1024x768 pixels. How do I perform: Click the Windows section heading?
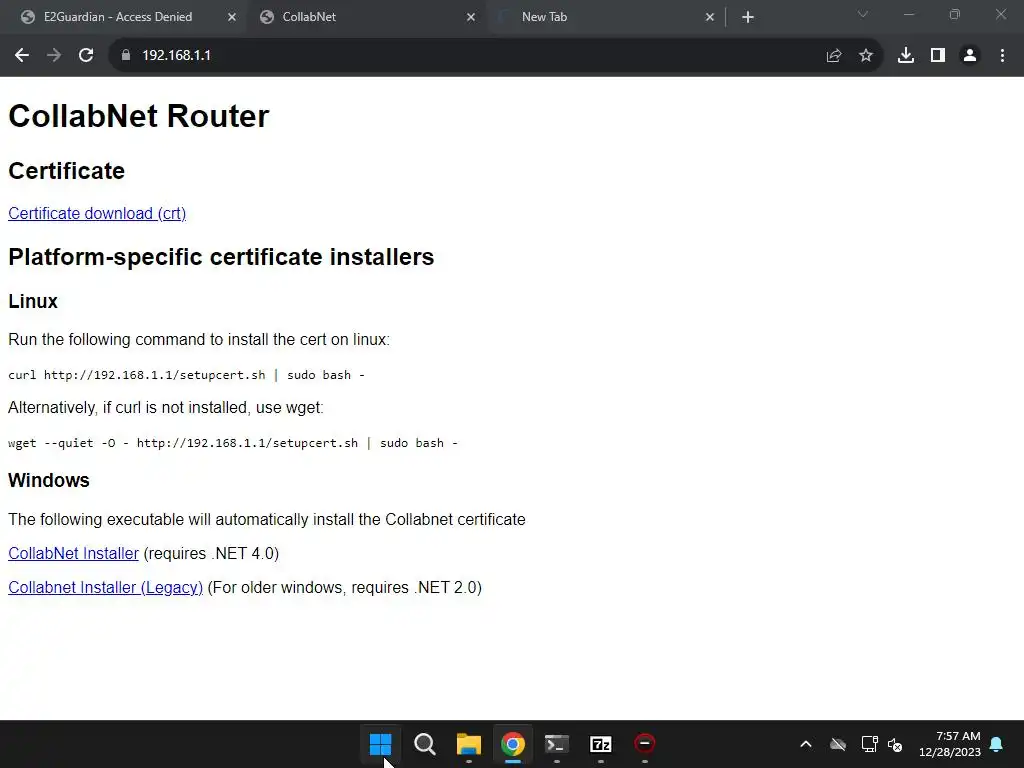click(49, 480)
